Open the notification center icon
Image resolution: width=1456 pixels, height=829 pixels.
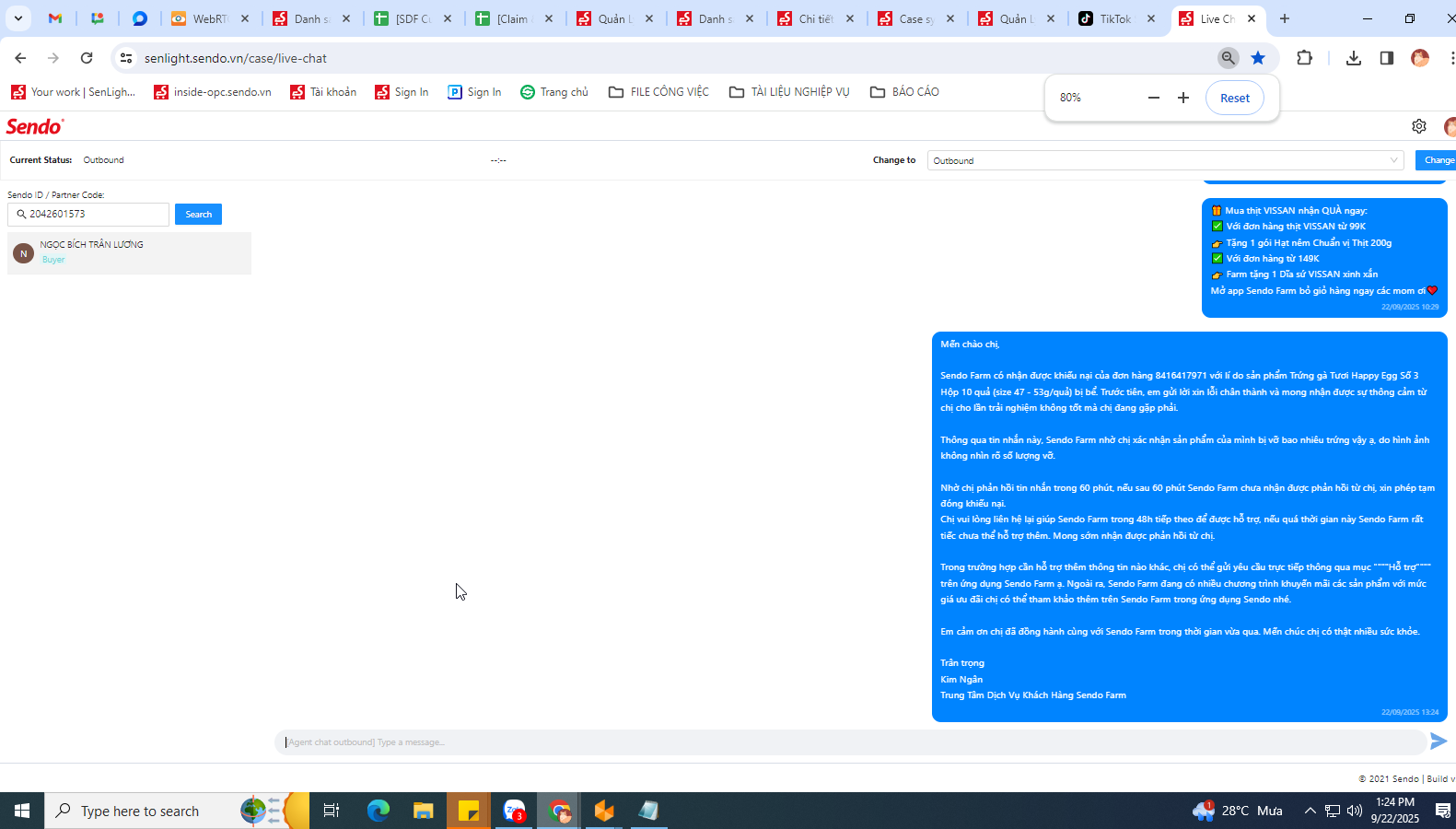point(1442,811)
